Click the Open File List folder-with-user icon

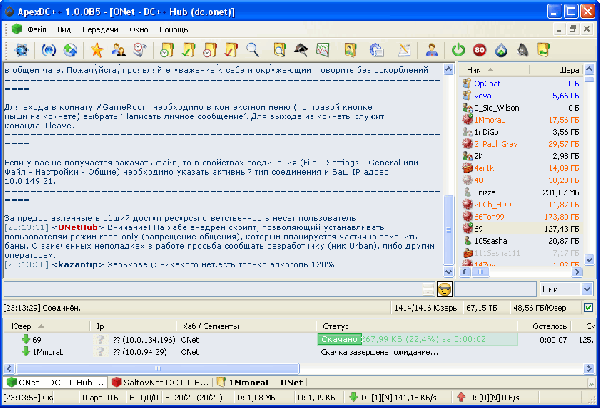tap(350, 50)
